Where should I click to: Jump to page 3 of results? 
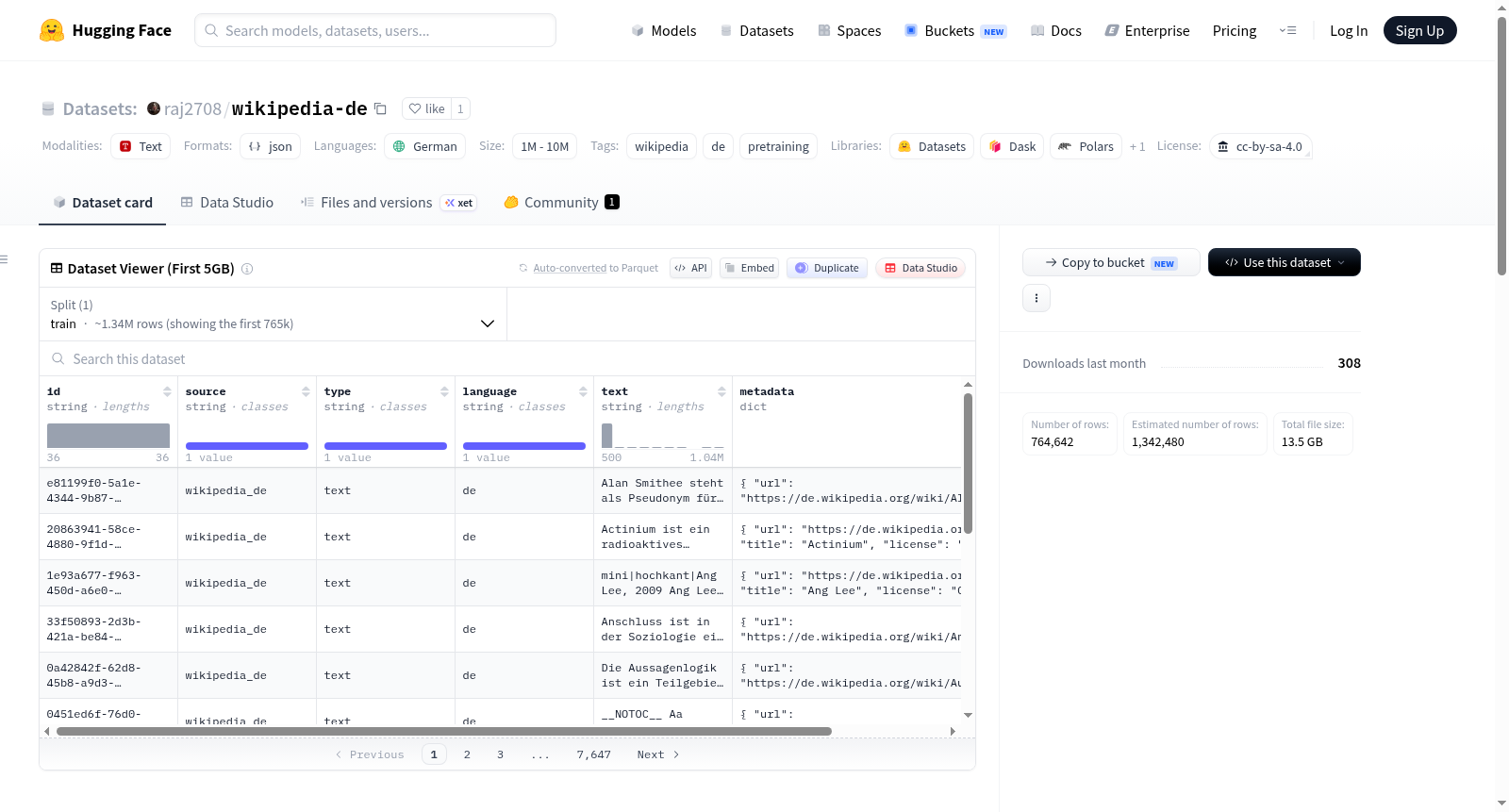pos(500,754)
